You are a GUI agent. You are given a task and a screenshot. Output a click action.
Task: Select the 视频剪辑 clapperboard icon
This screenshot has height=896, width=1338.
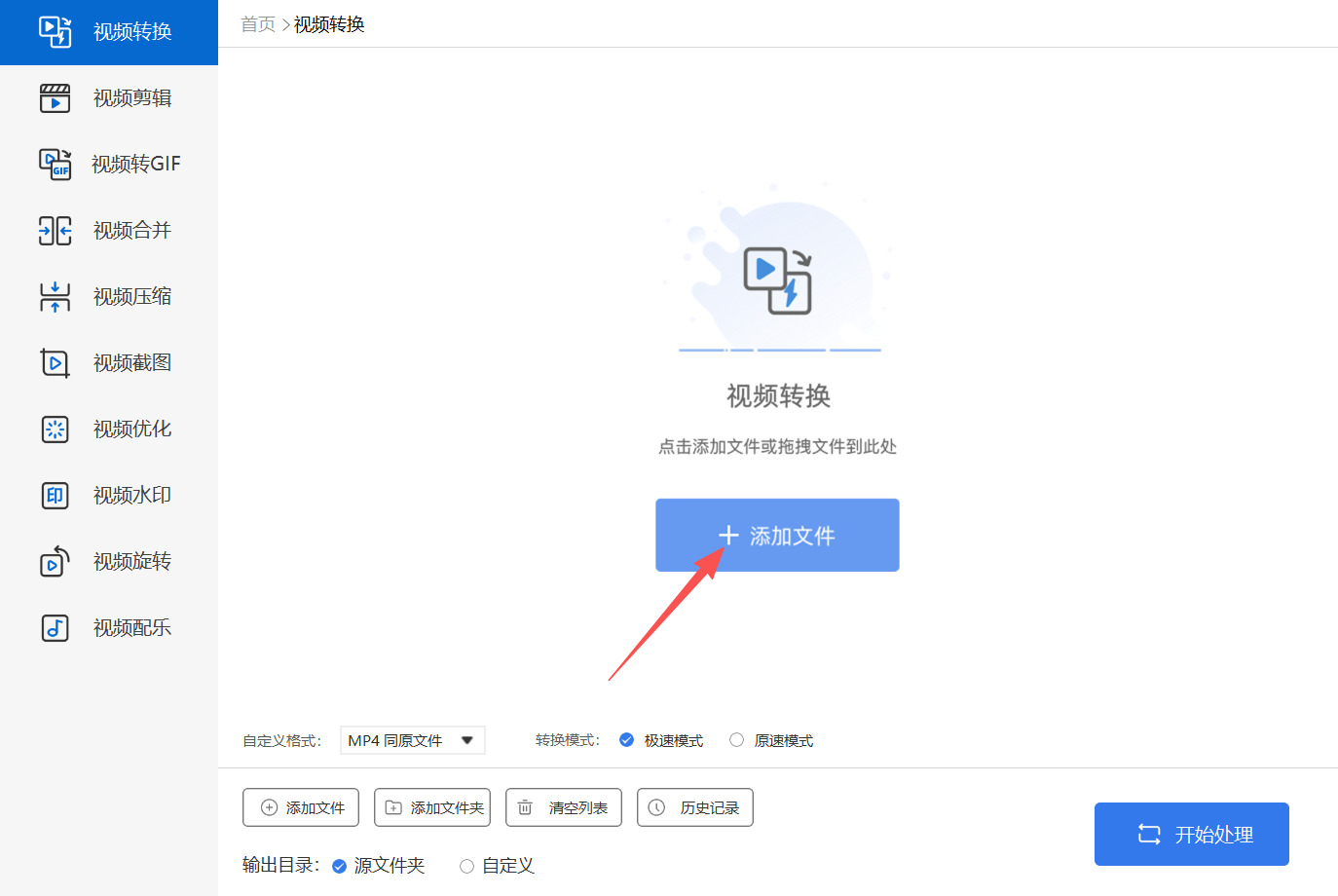click(55, 97)
